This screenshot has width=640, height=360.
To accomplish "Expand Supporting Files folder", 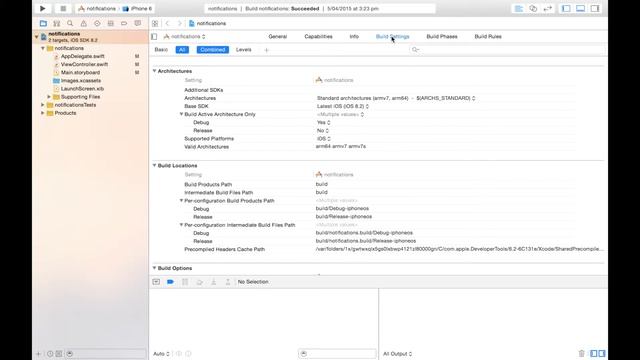I will tap(49, 97).
